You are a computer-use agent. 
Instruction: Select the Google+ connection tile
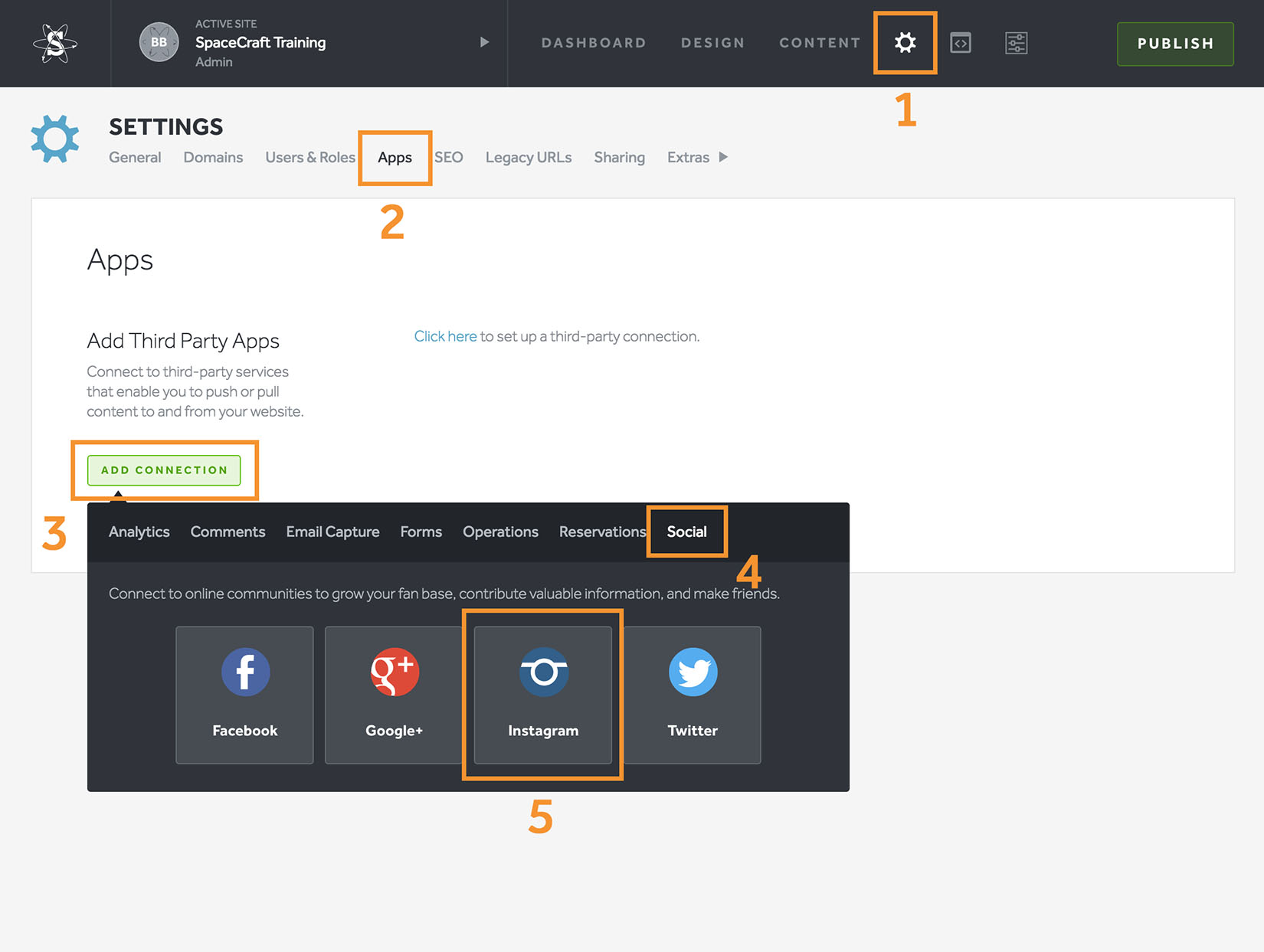click(394, 695)
